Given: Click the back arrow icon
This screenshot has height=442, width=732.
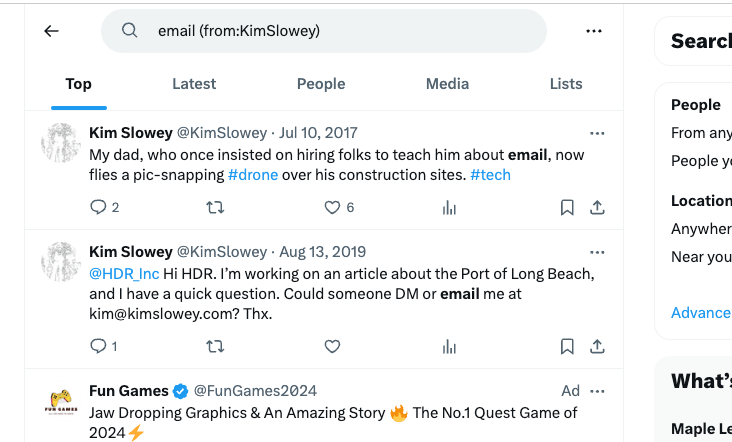Looking at the screenshot, I should pos(52,31).
